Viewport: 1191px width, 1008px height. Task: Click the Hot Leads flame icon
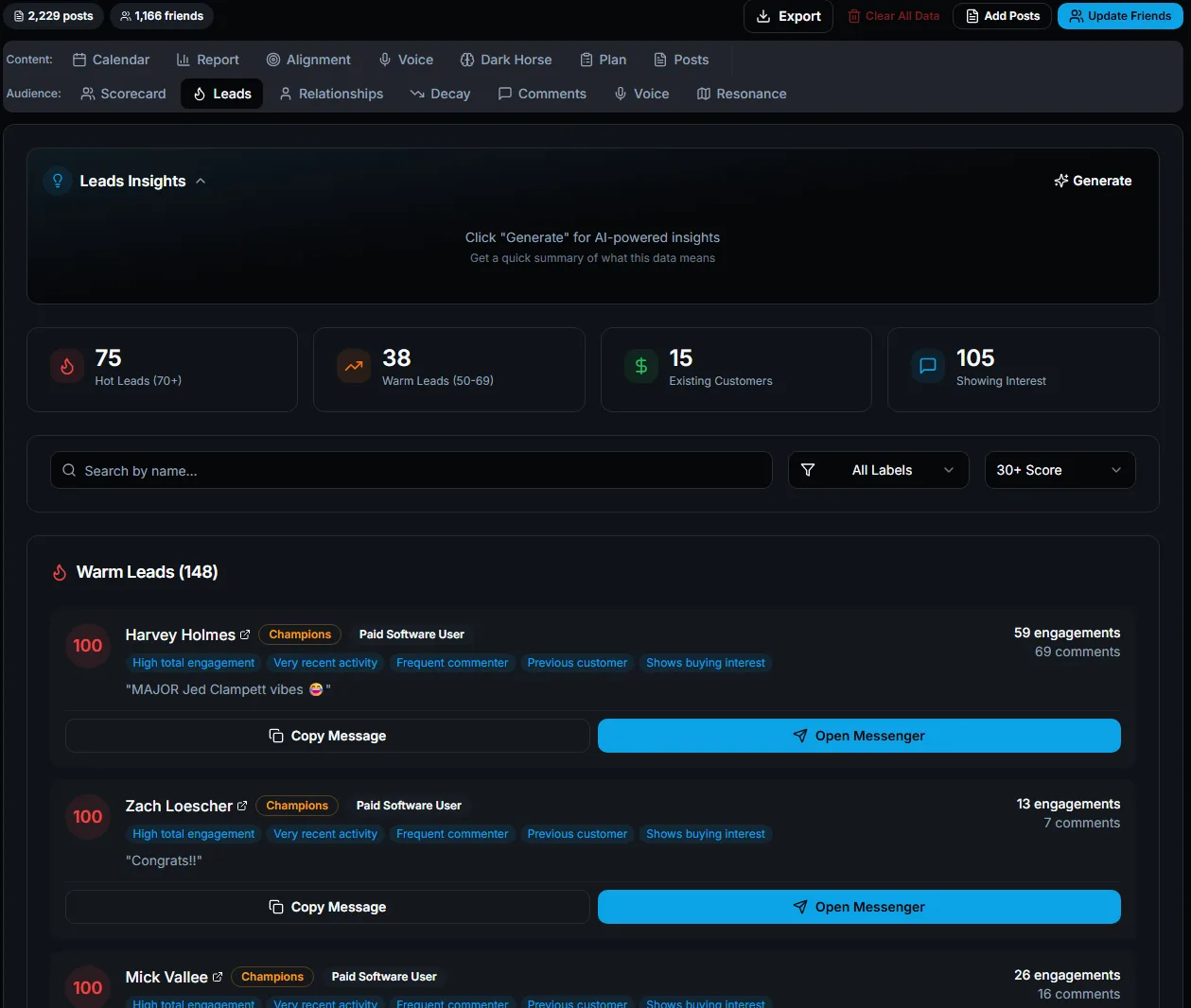click(x=67, y=366)
